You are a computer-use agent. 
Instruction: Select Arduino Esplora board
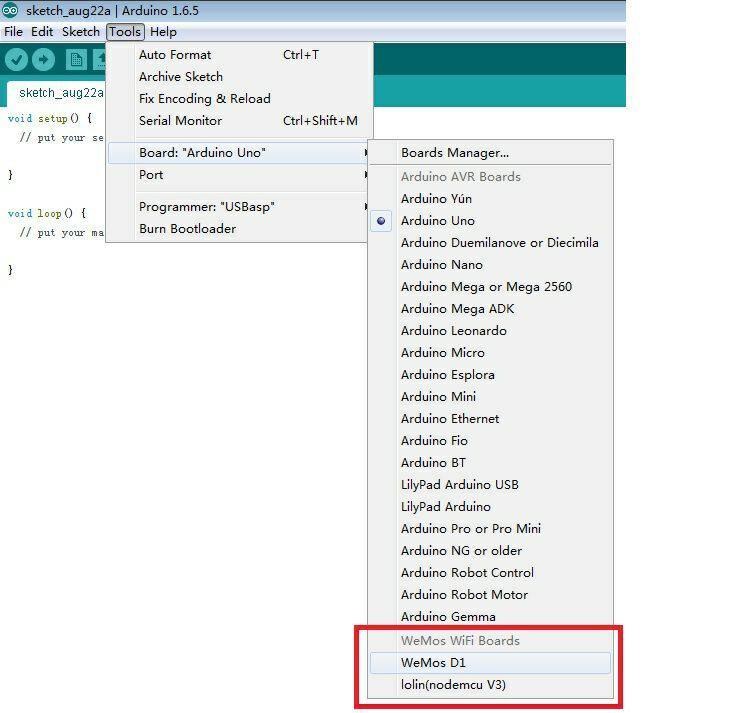[490, 375]
